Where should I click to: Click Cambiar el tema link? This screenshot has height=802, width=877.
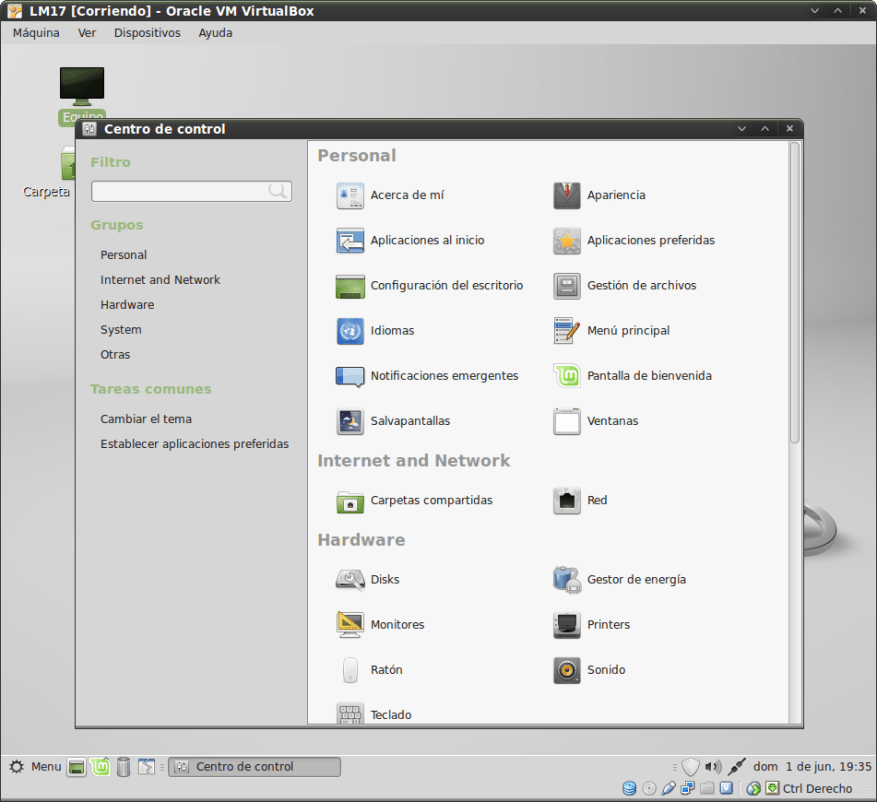146,419
